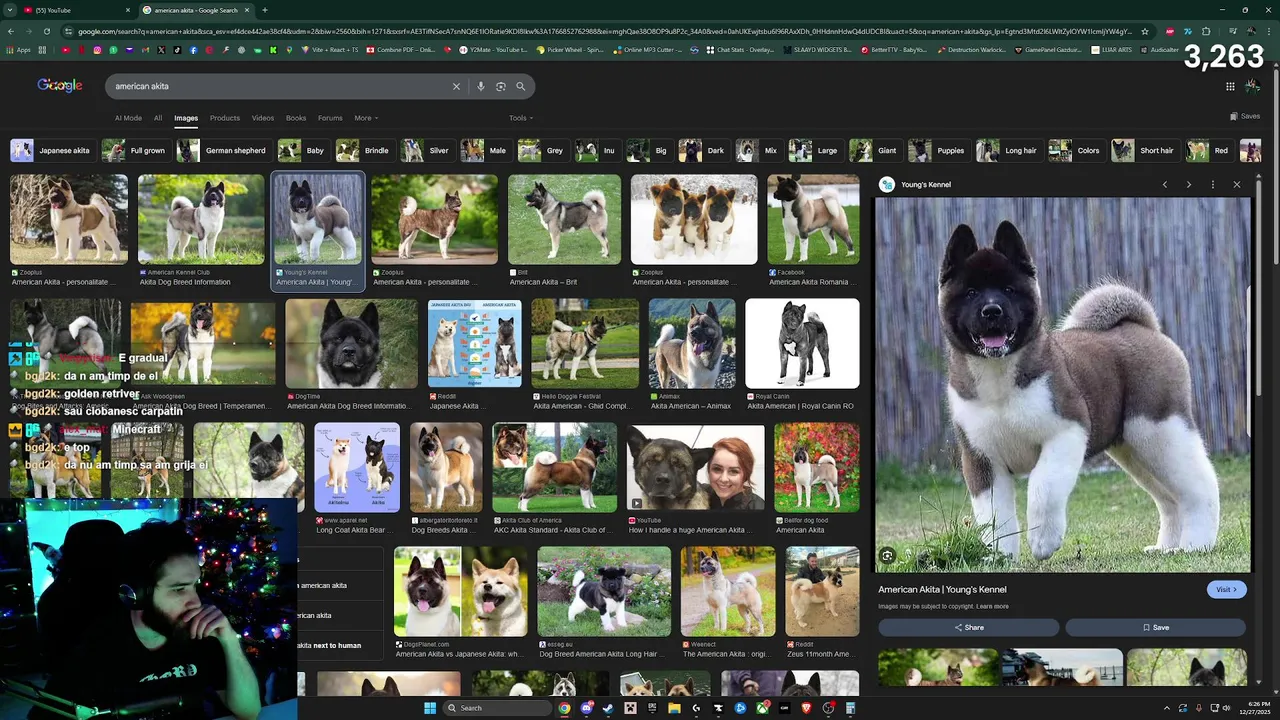This screenshot has height=720, width=1280.
Task: Close the image preview panel
Action: [x=1237, y=184]
